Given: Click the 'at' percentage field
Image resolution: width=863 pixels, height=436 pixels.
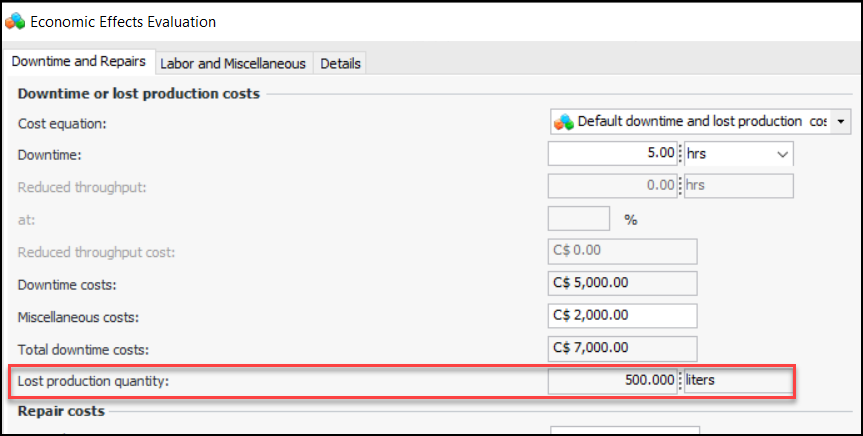Looking at the screenshot, I should tap(579, 219).
